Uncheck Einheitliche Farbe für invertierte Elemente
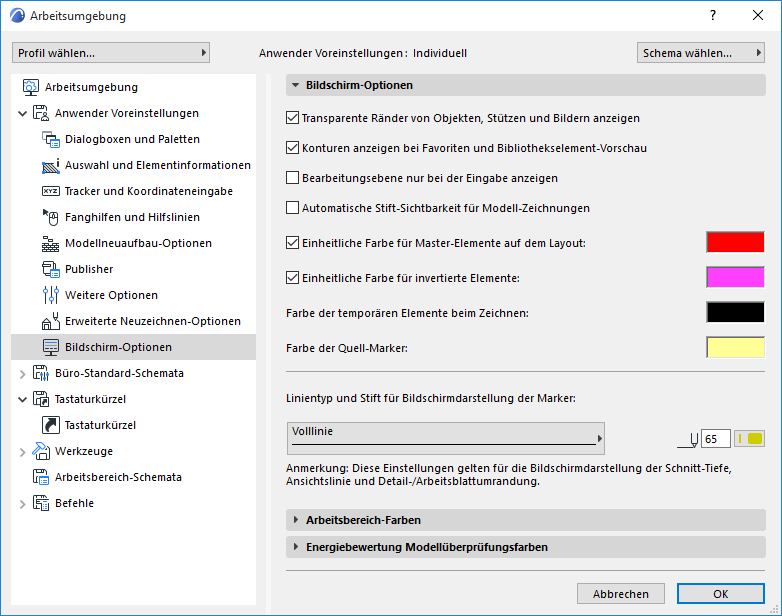 click(292, 277)
